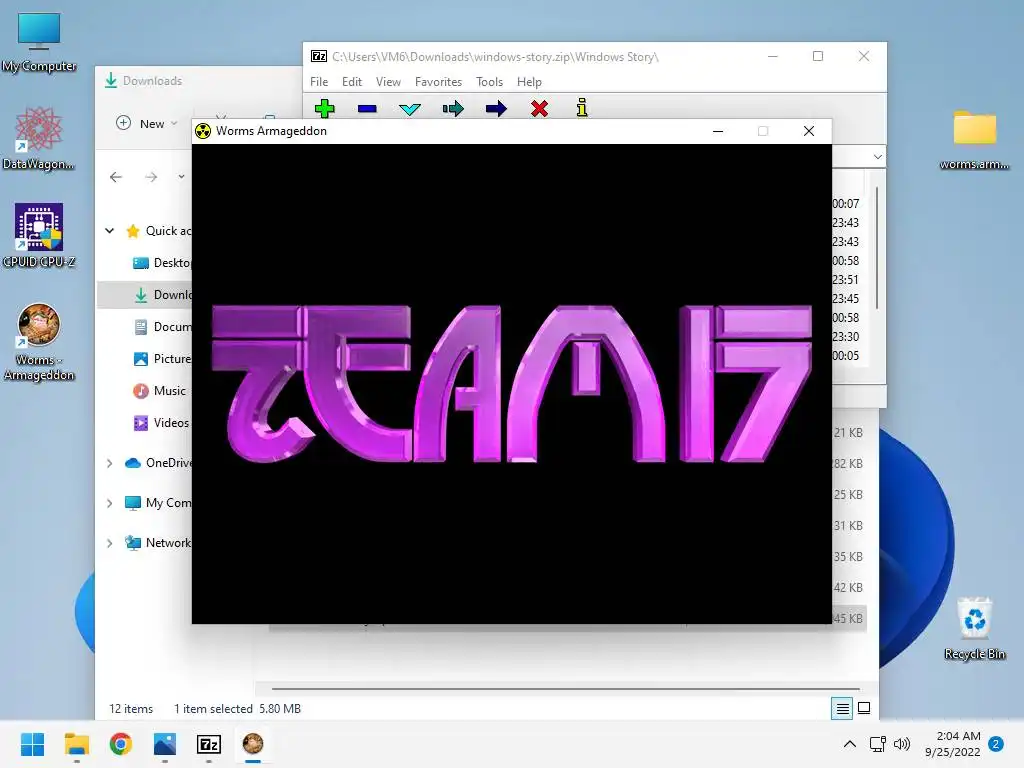Select Music in explorer sidebar
1024x768 pixels.
click(159, 391)
